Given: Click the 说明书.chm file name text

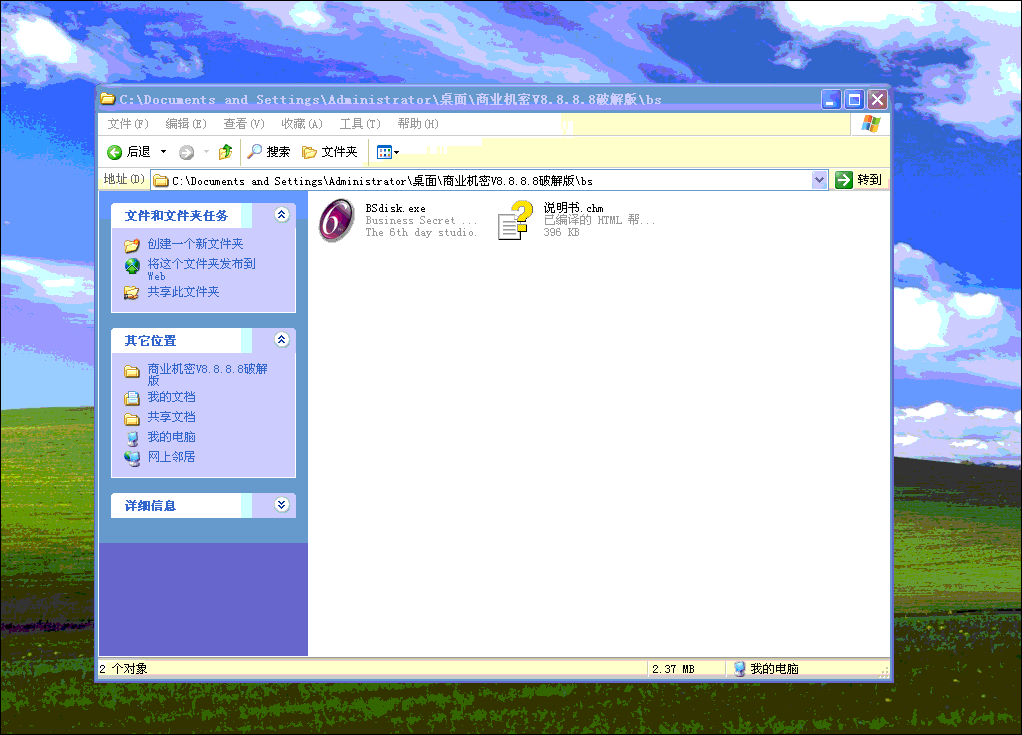Looking at the screenshot, I should click(574, 208).
